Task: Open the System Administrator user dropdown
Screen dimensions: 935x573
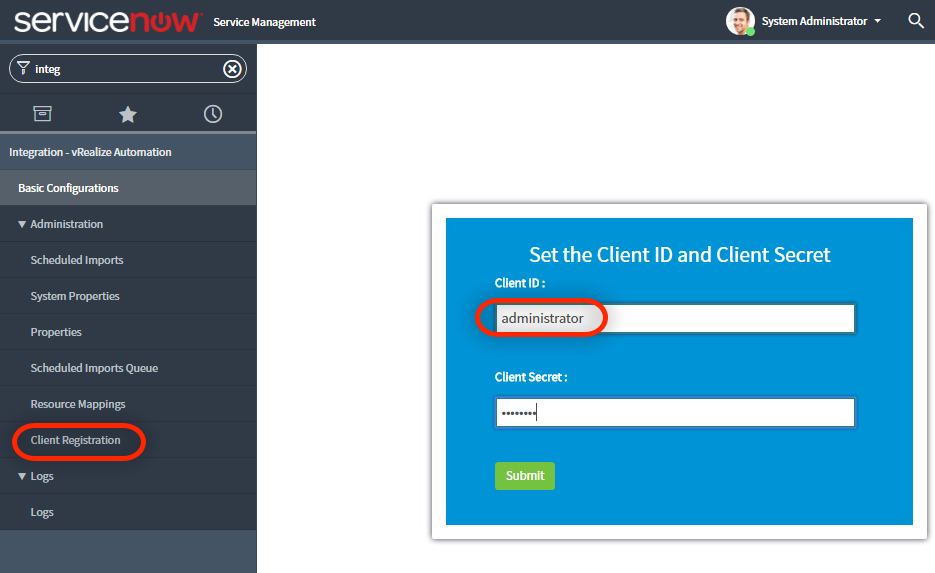Action: point(821,21)
